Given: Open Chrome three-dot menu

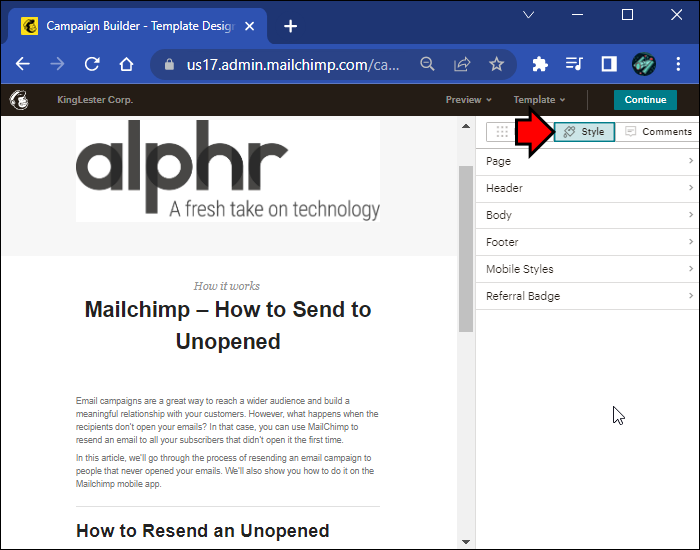Looking at the screenshot, I should click(x=678, y=64).
